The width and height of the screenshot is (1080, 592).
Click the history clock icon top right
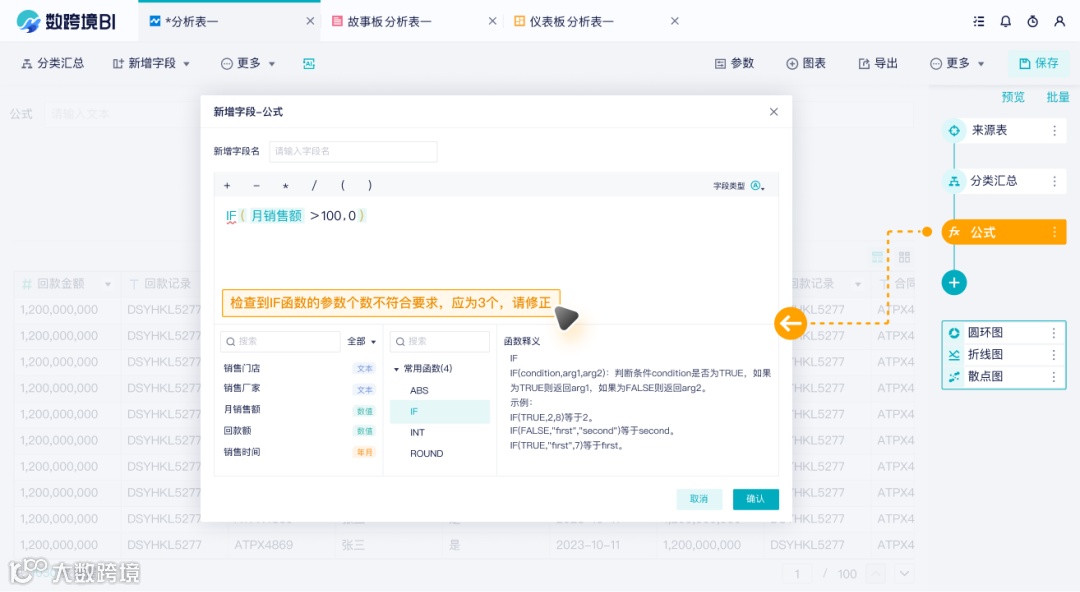(x=1032, y=20)
